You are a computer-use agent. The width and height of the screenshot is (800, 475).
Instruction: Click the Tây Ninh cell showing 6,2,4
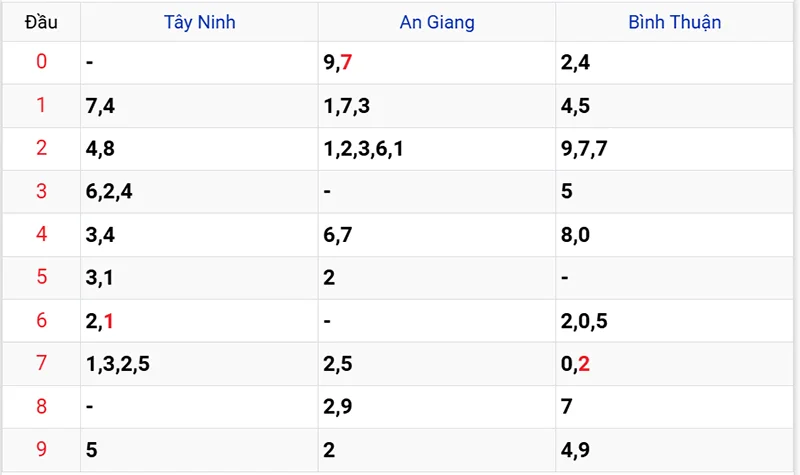[x=110, y=192]
